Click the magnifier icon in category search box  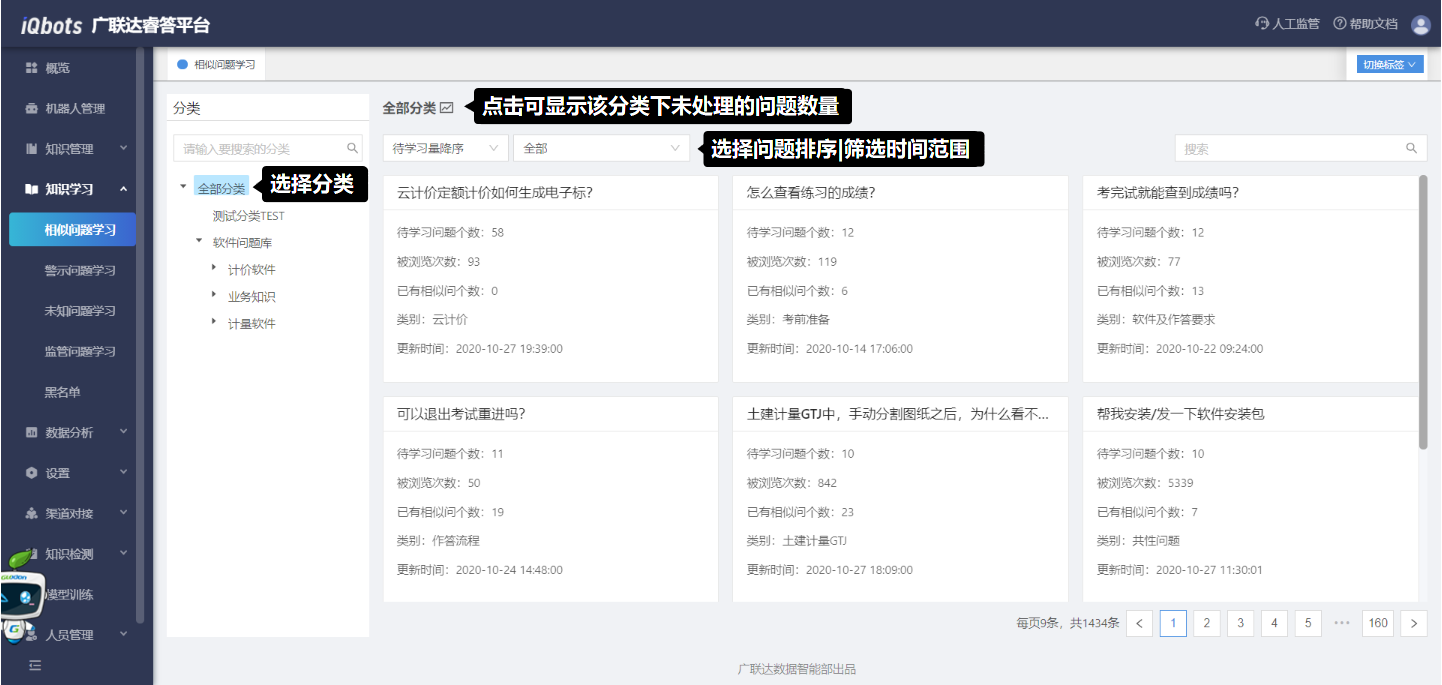tap(352, 148)
